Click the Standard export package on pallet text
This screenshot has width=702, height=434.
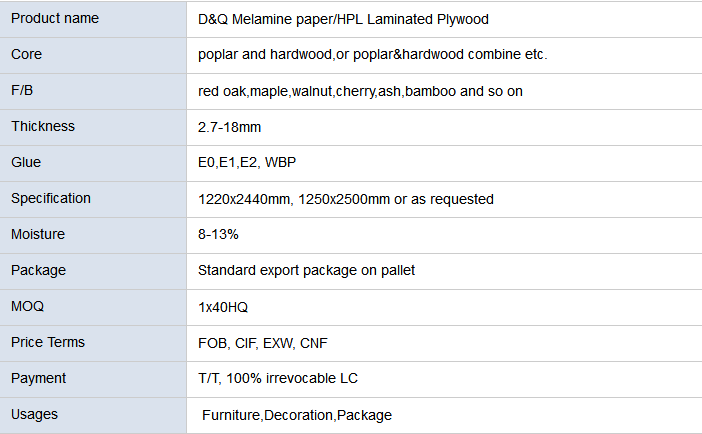coord(307,270)
